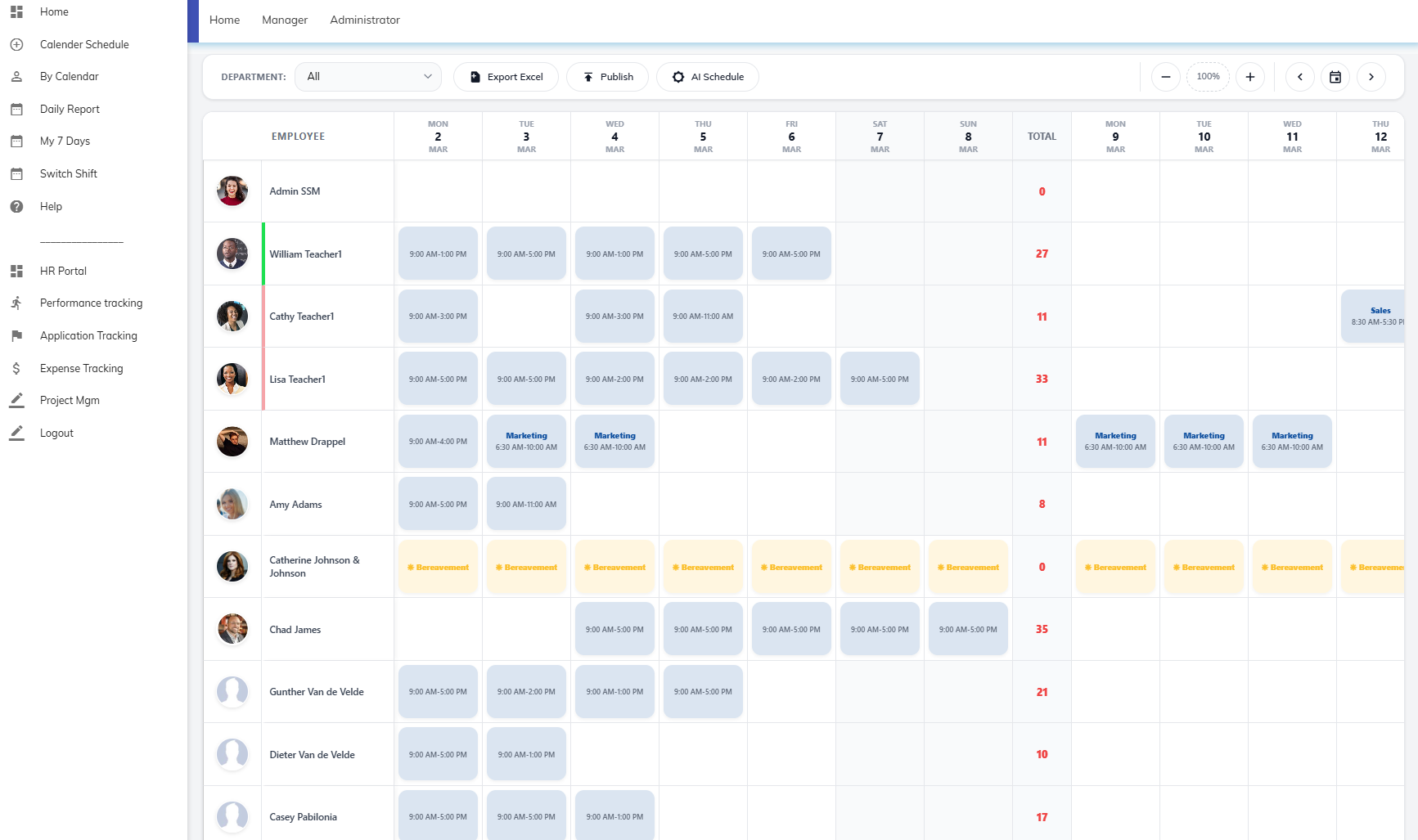Click the Switch Shift calendar icon
This screenshot has width=1418, height=840.
(16, 173)
